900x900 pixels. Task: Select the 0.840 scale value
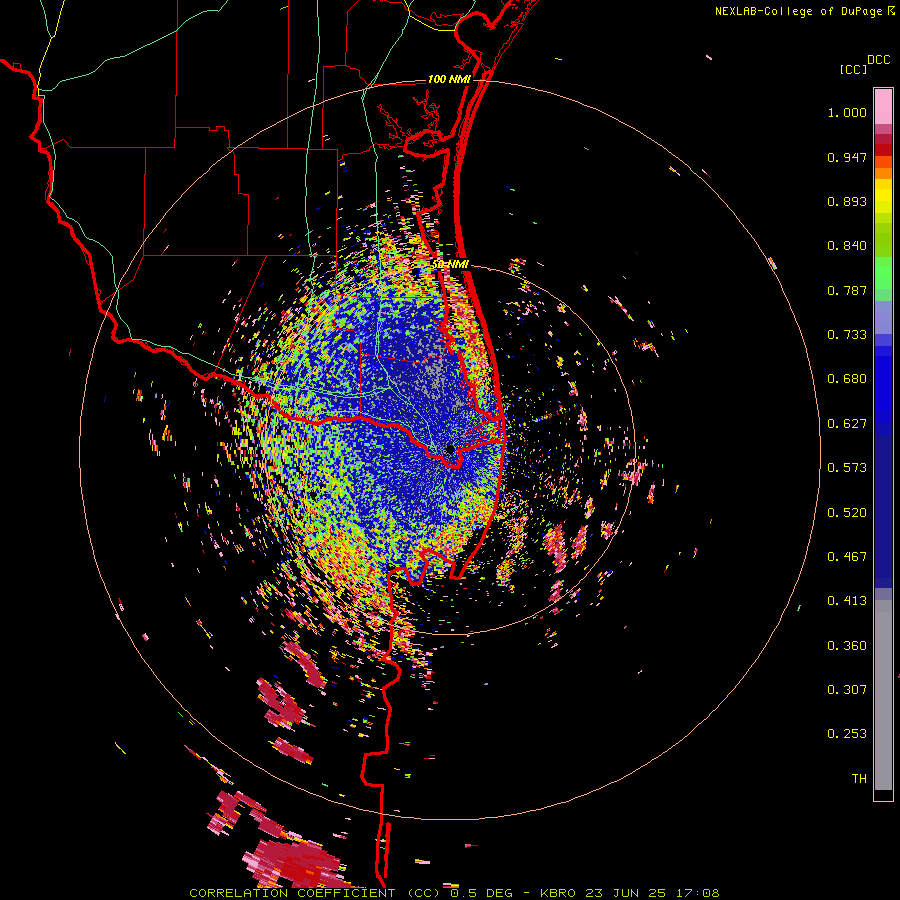[847, 246]
